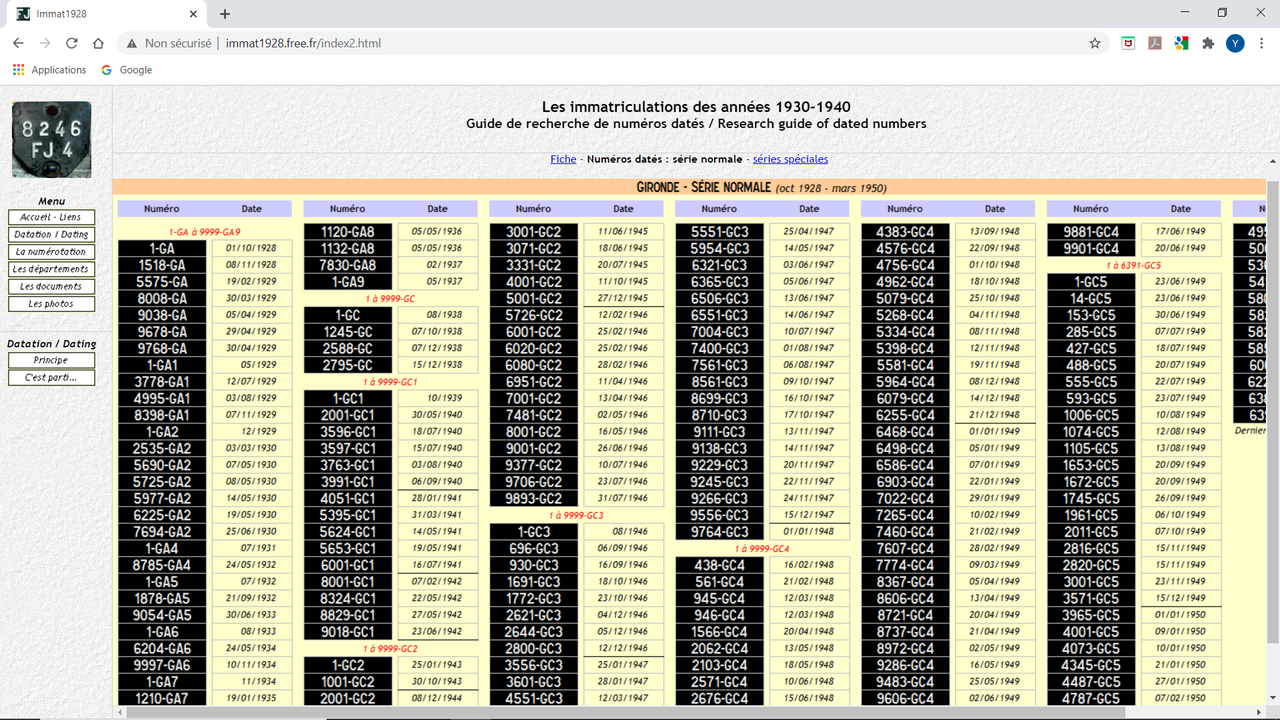
Task: Click the PDF extension icon in toolbar
Action: coord(1155,43)
